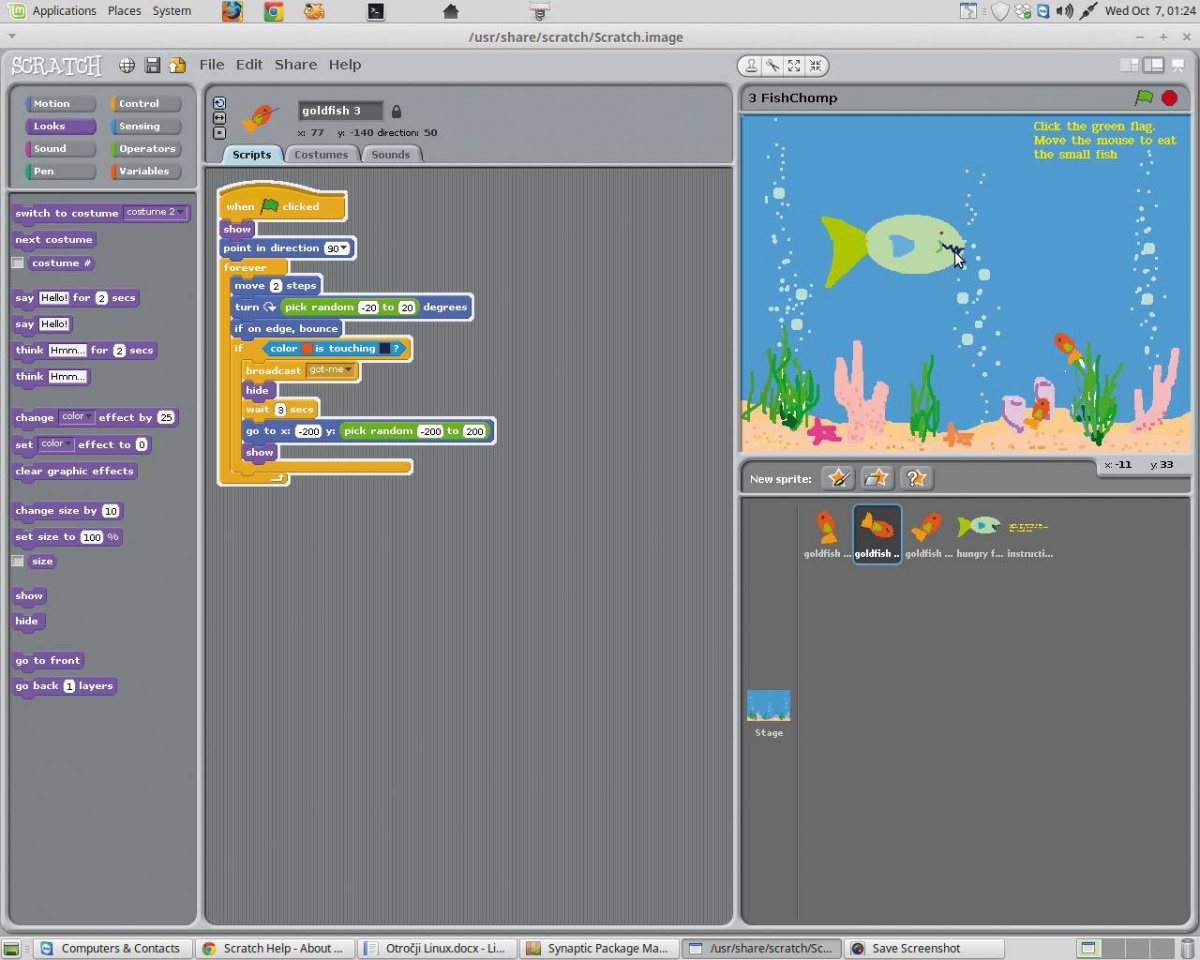Switch to full stage view mode
1200x960 pixels.
click(1153, 65)
